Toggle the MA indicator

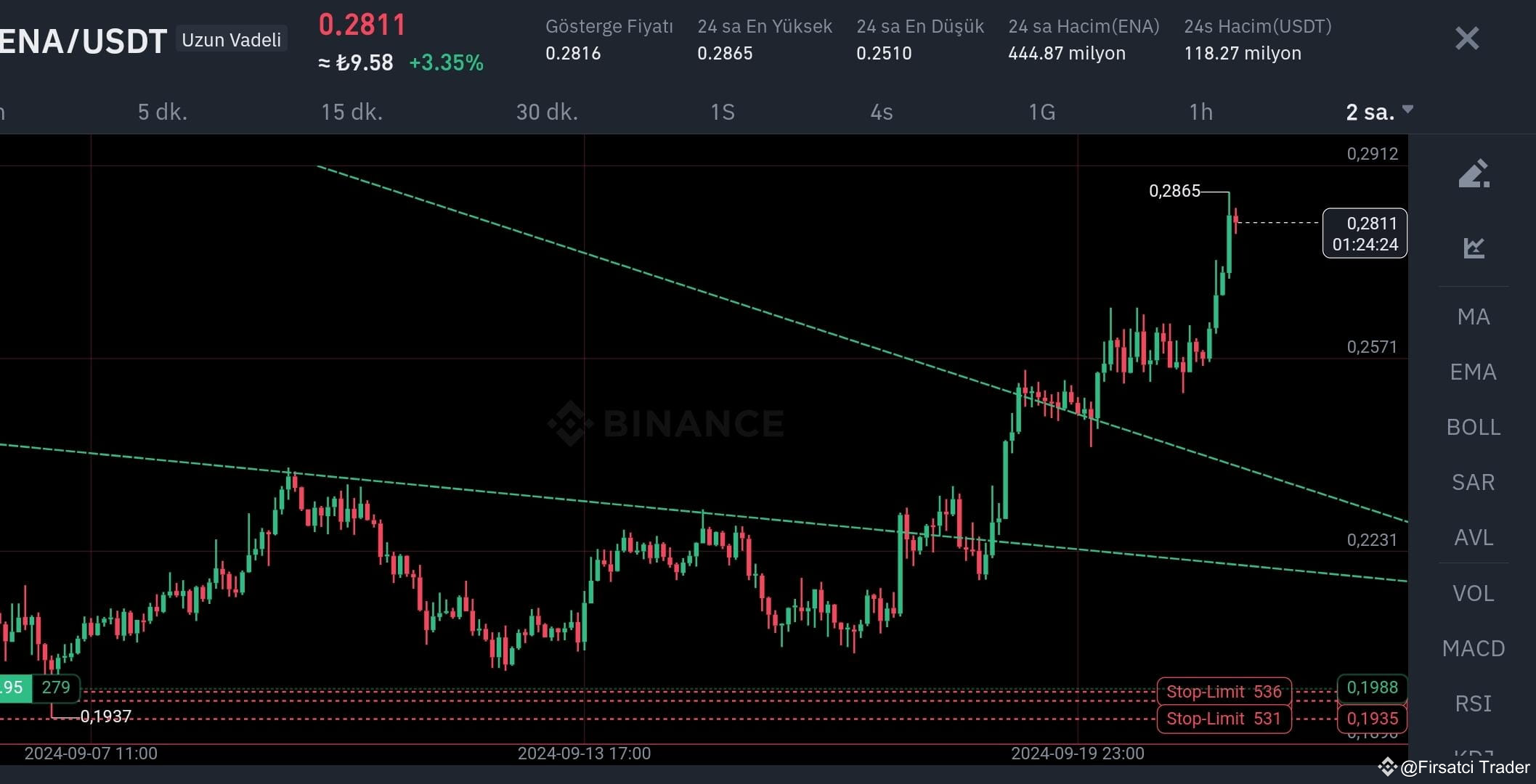[x=1474, y=317]
